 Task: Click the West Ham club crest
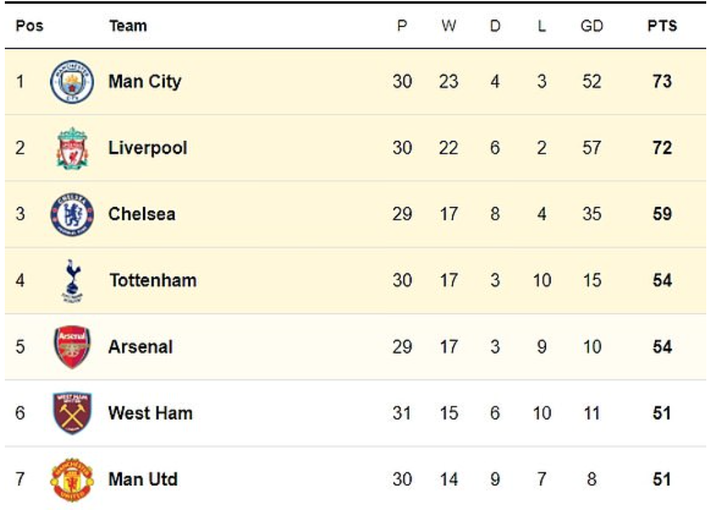71,413
